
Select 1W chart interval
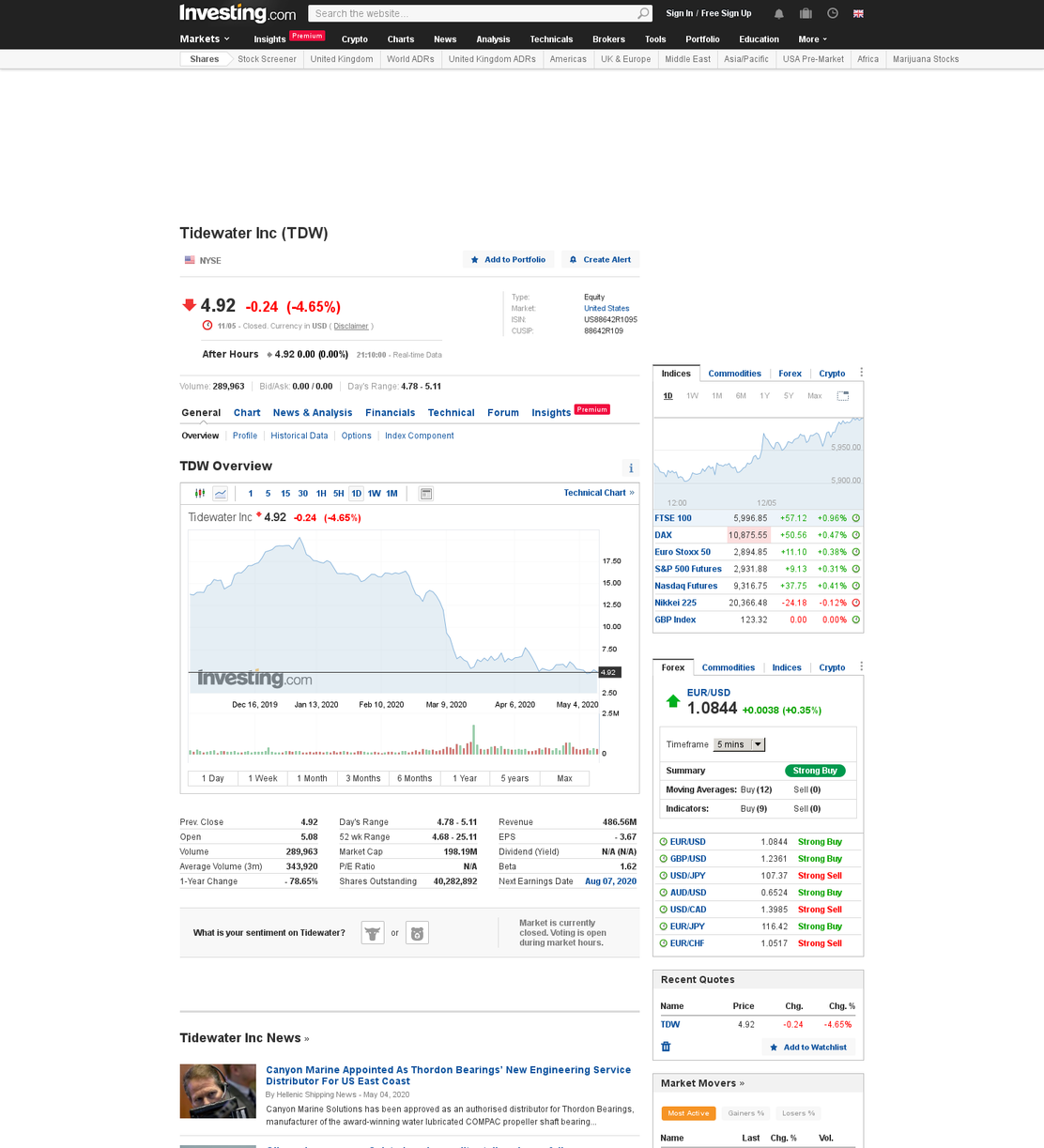pos(375,494)
